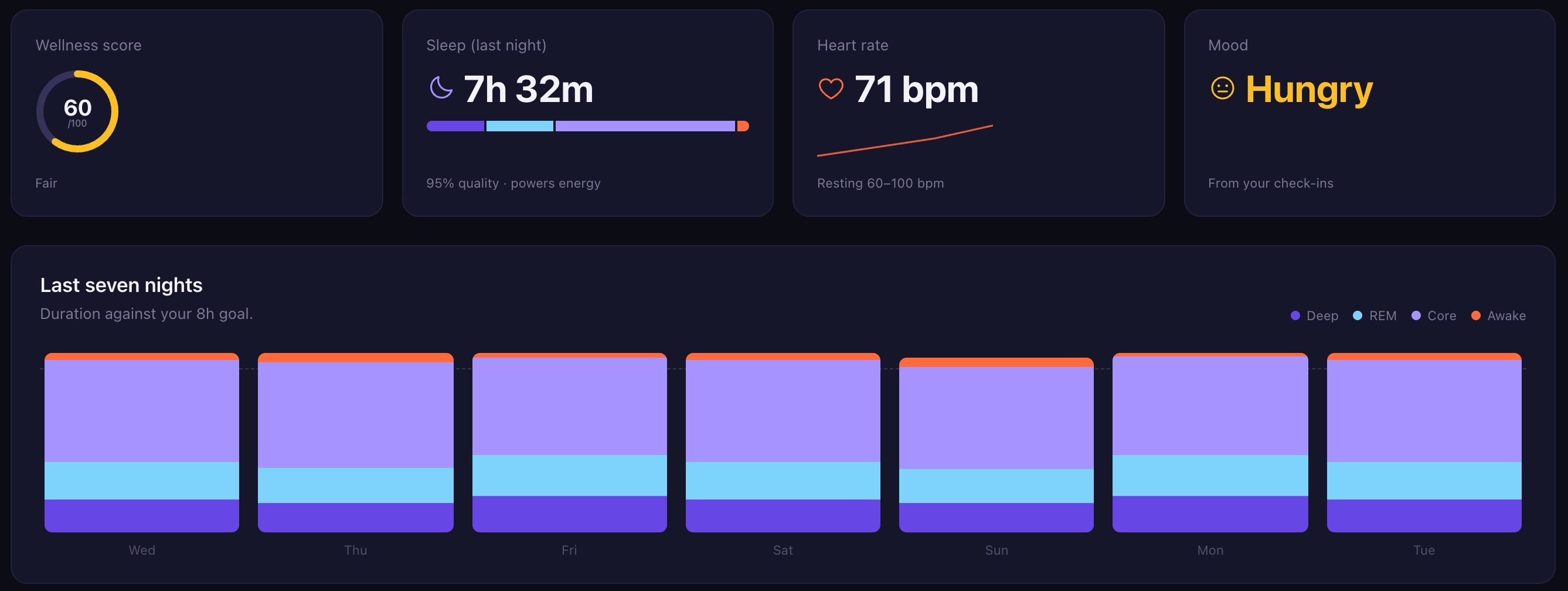The height and width of the screenshot is (591, 1568).
Task: Click 'Duration against your 8h goal.' text
Action: pos(146,314)
